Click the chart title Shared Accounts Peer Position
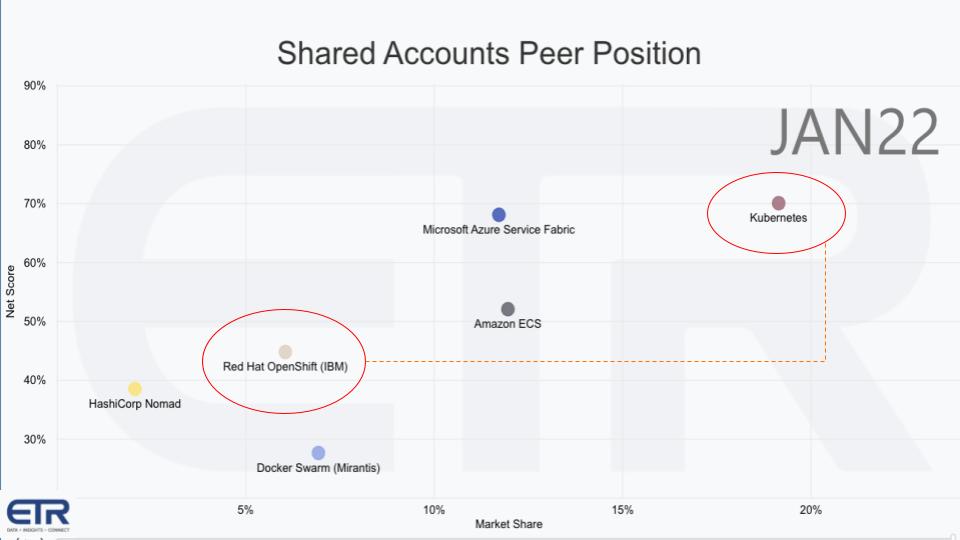The height and width of the screenshot is (540, 960). point(489,53)
